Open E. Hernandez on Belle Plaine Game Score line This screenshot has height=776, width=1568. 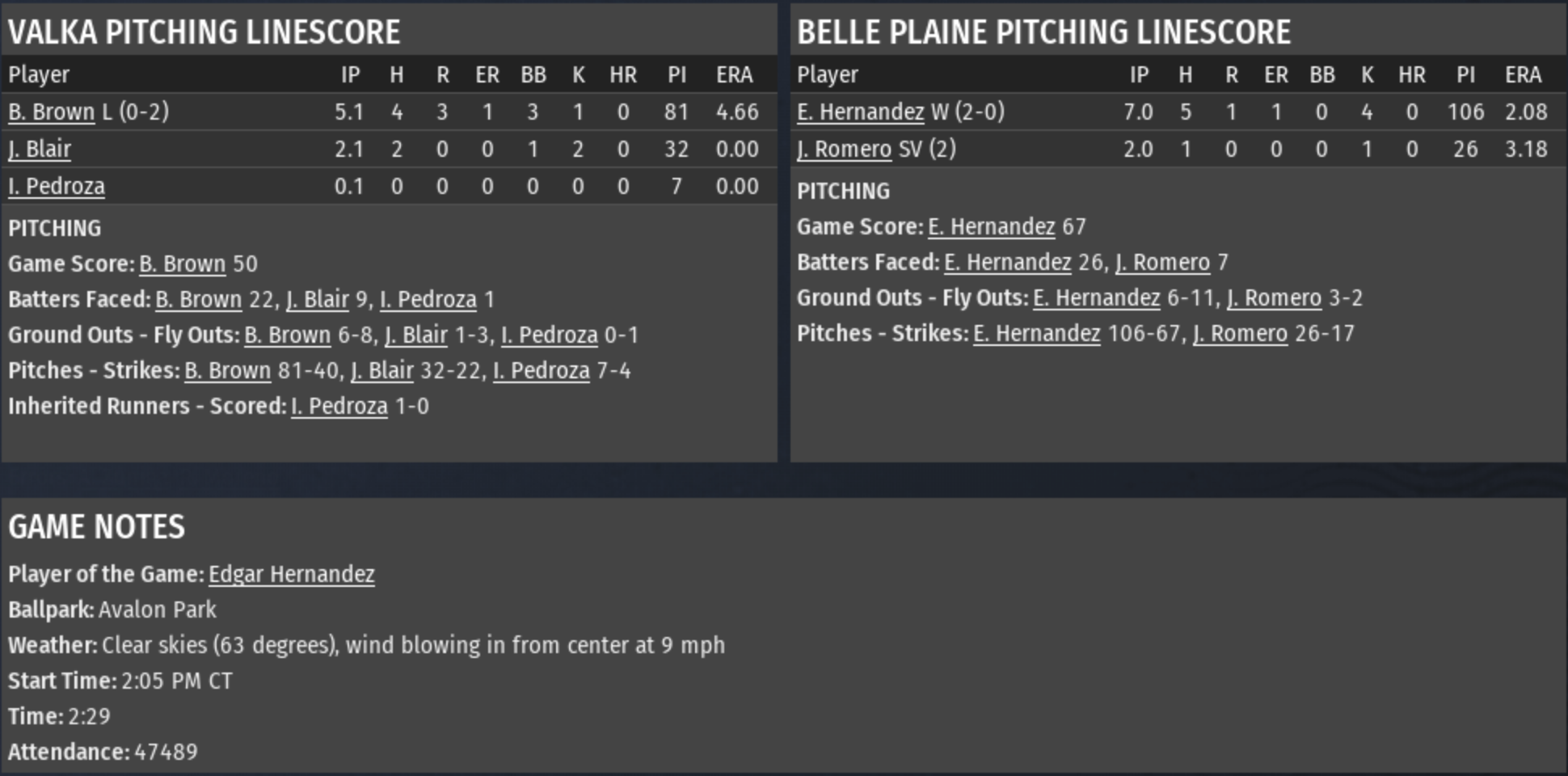(991, 226)
